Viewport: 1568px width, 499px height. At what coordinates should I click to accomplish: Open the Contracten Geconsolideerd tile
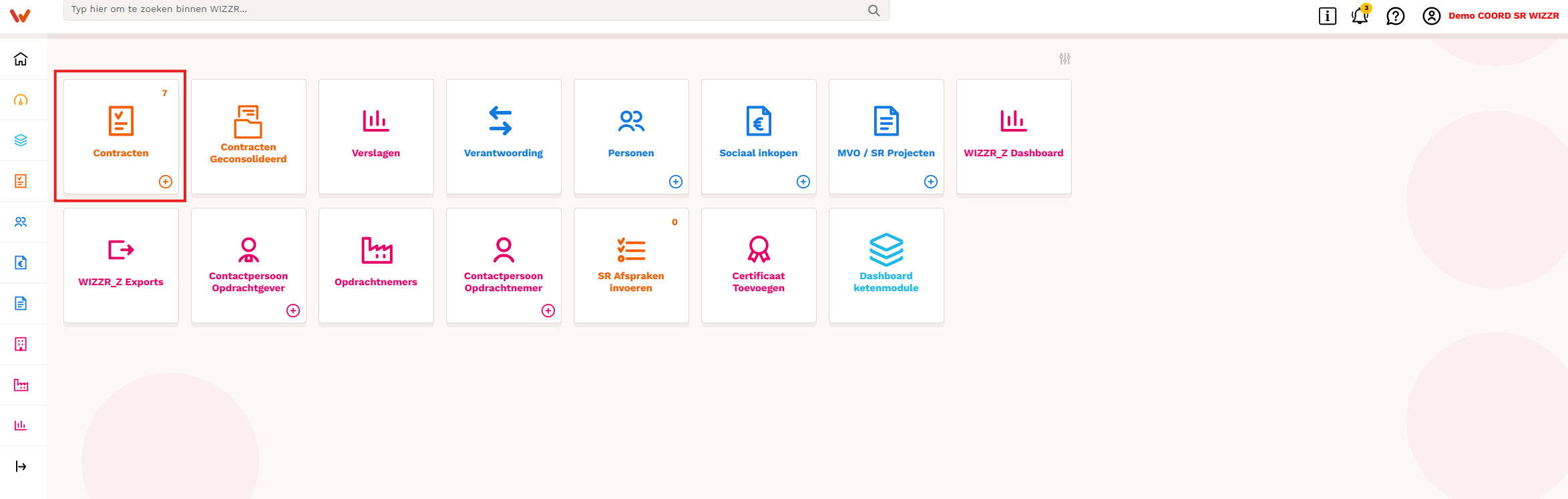tap(248, 137)
